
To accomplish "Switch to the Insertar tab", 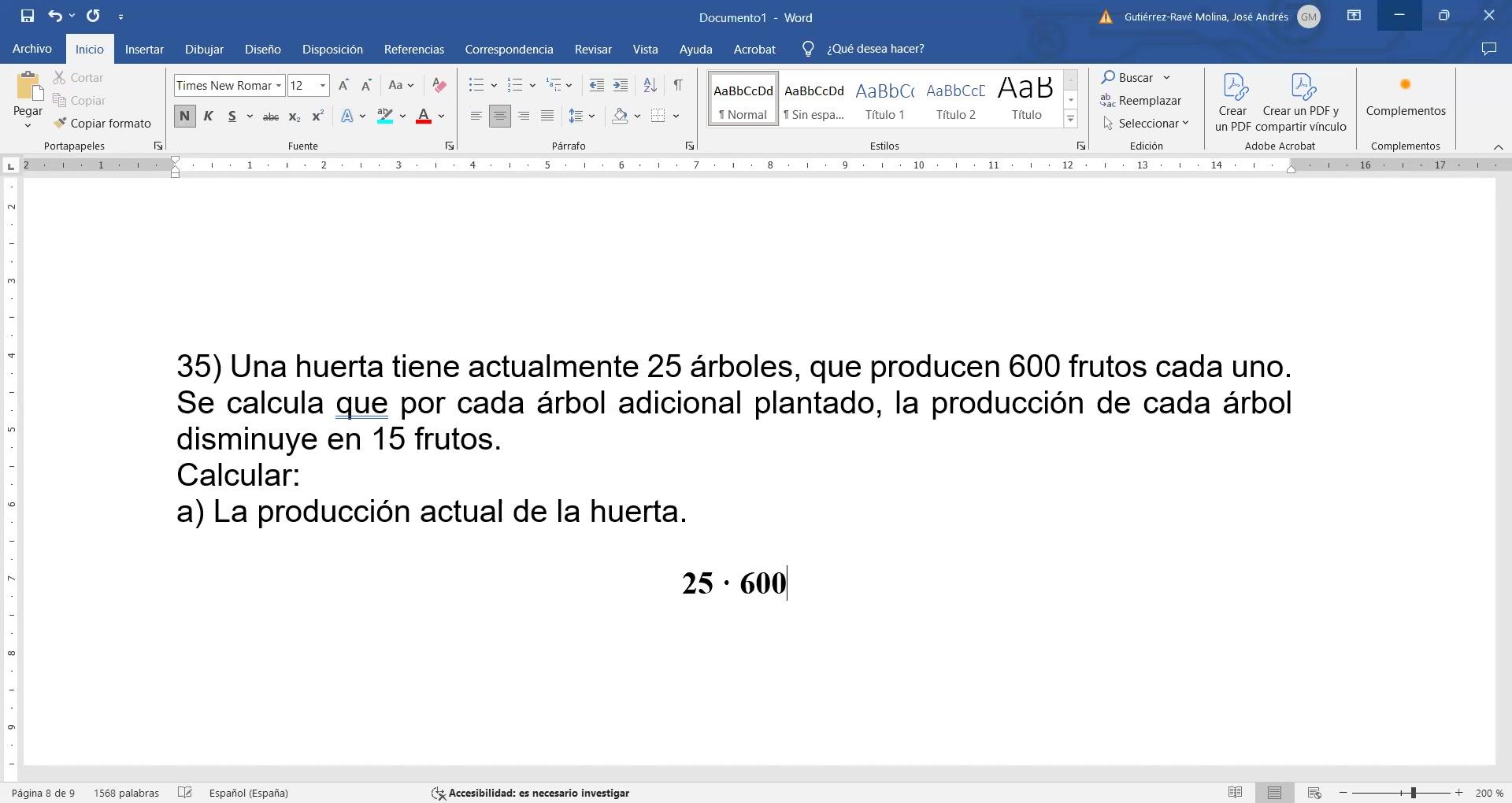I will (144, 49).
